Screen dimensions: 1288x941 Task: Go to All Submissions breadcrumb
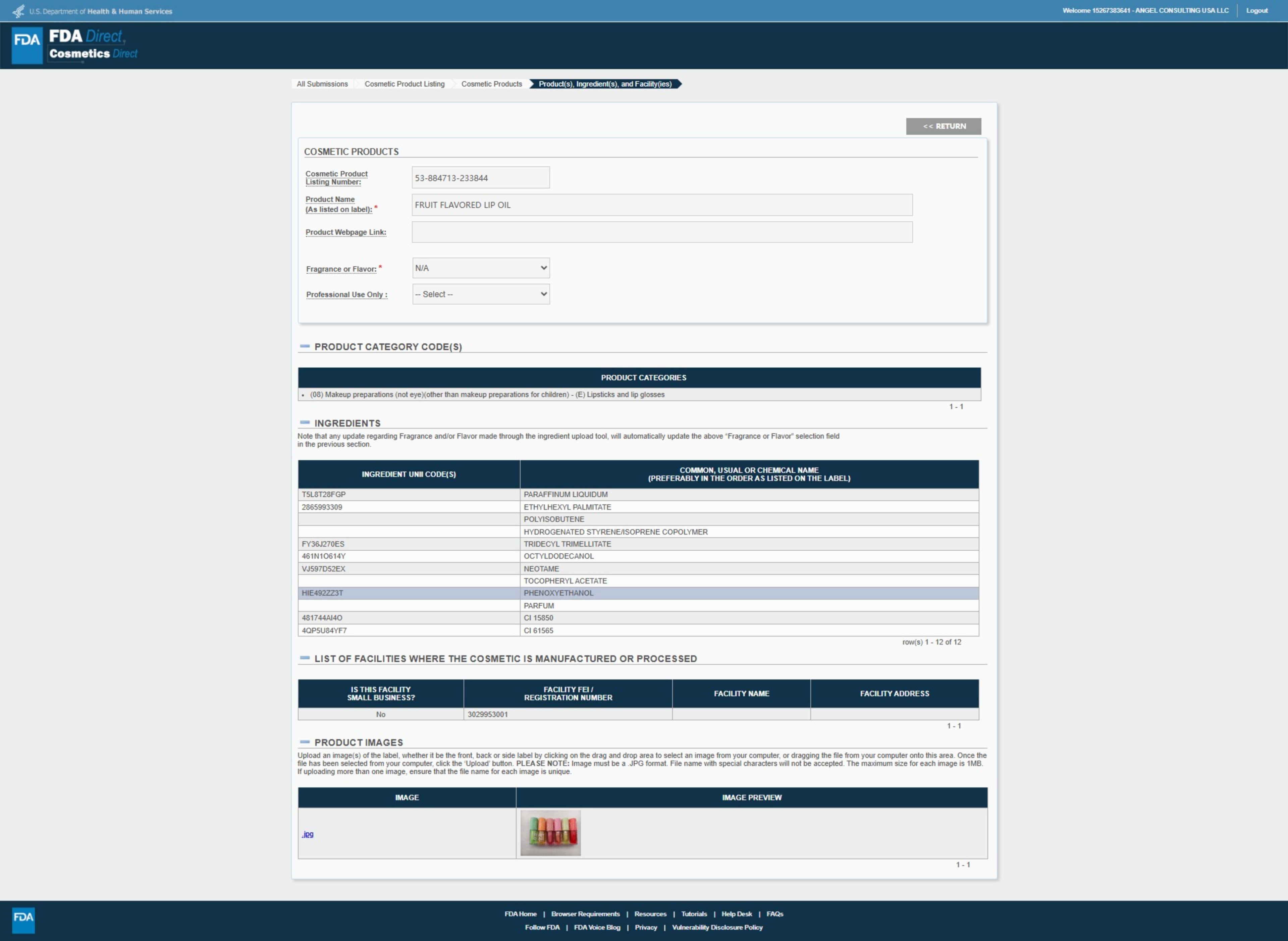(x=322, y=84)
